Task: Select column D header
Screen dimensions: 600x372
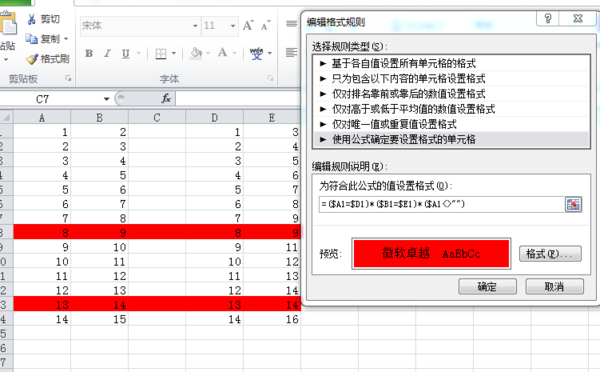Action: pos(214,117)
